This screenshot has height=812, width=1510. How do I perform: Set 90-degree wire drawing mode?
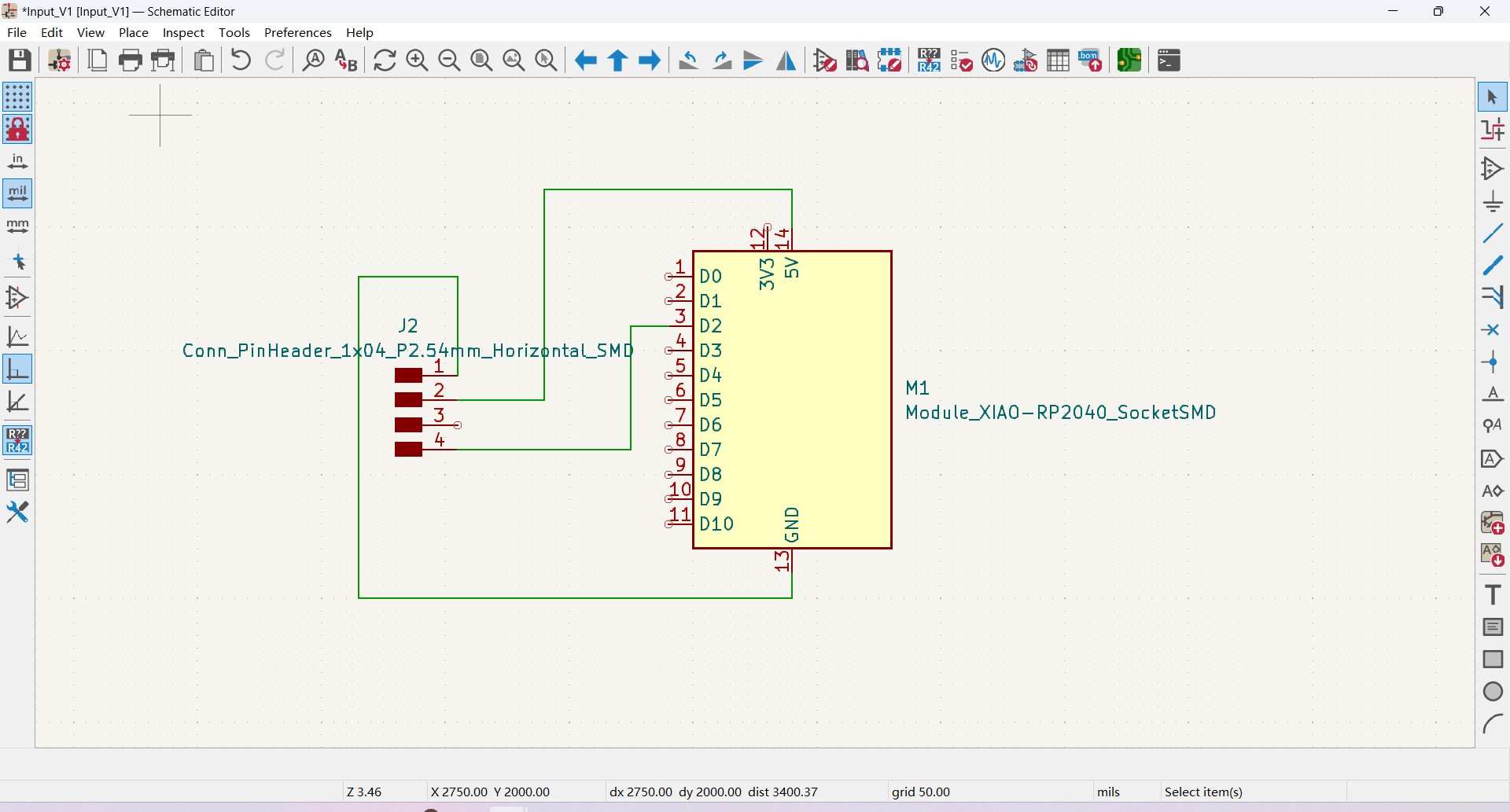(x=17, y=369)
